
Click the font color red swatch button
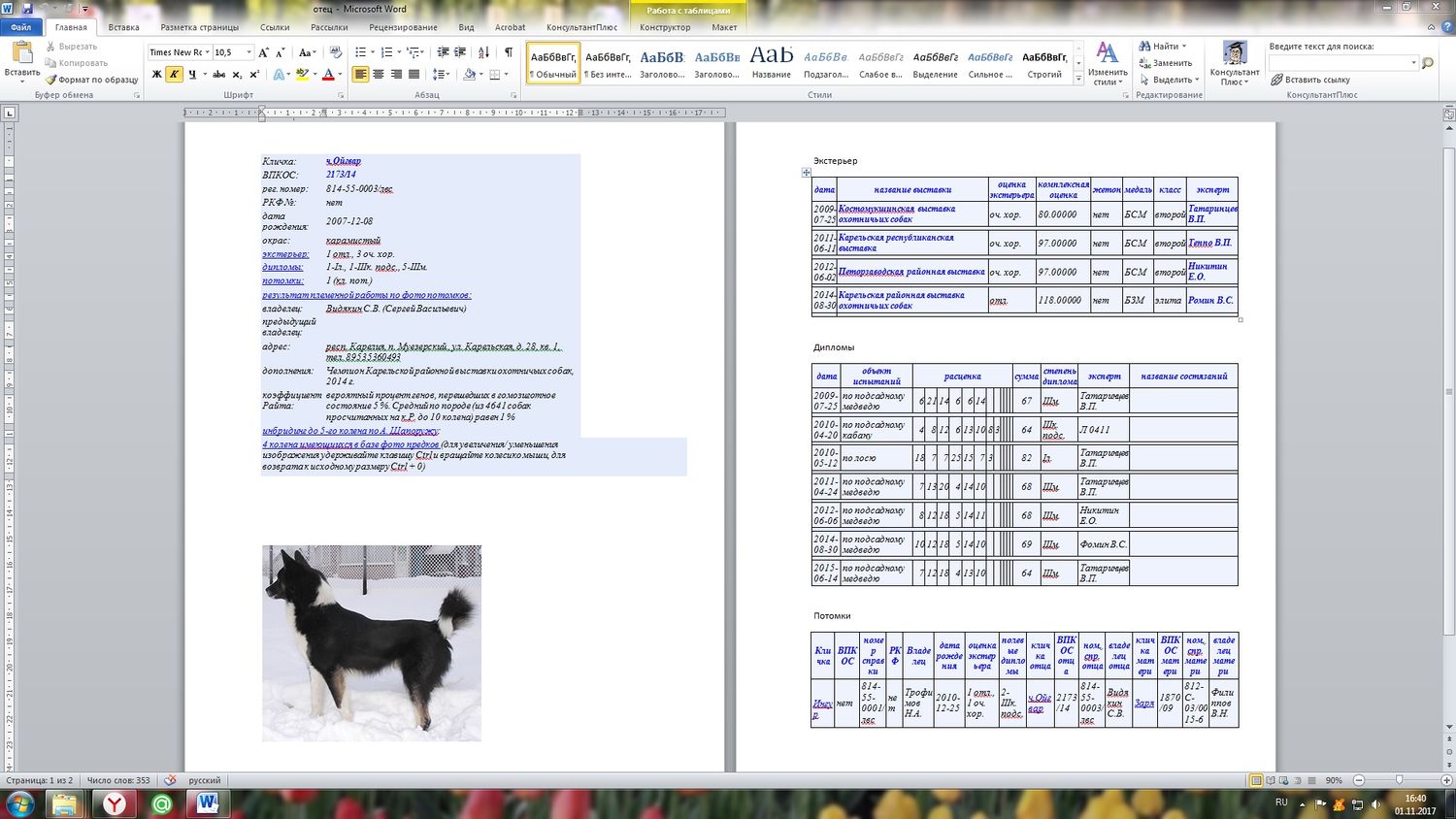[328, 75]
